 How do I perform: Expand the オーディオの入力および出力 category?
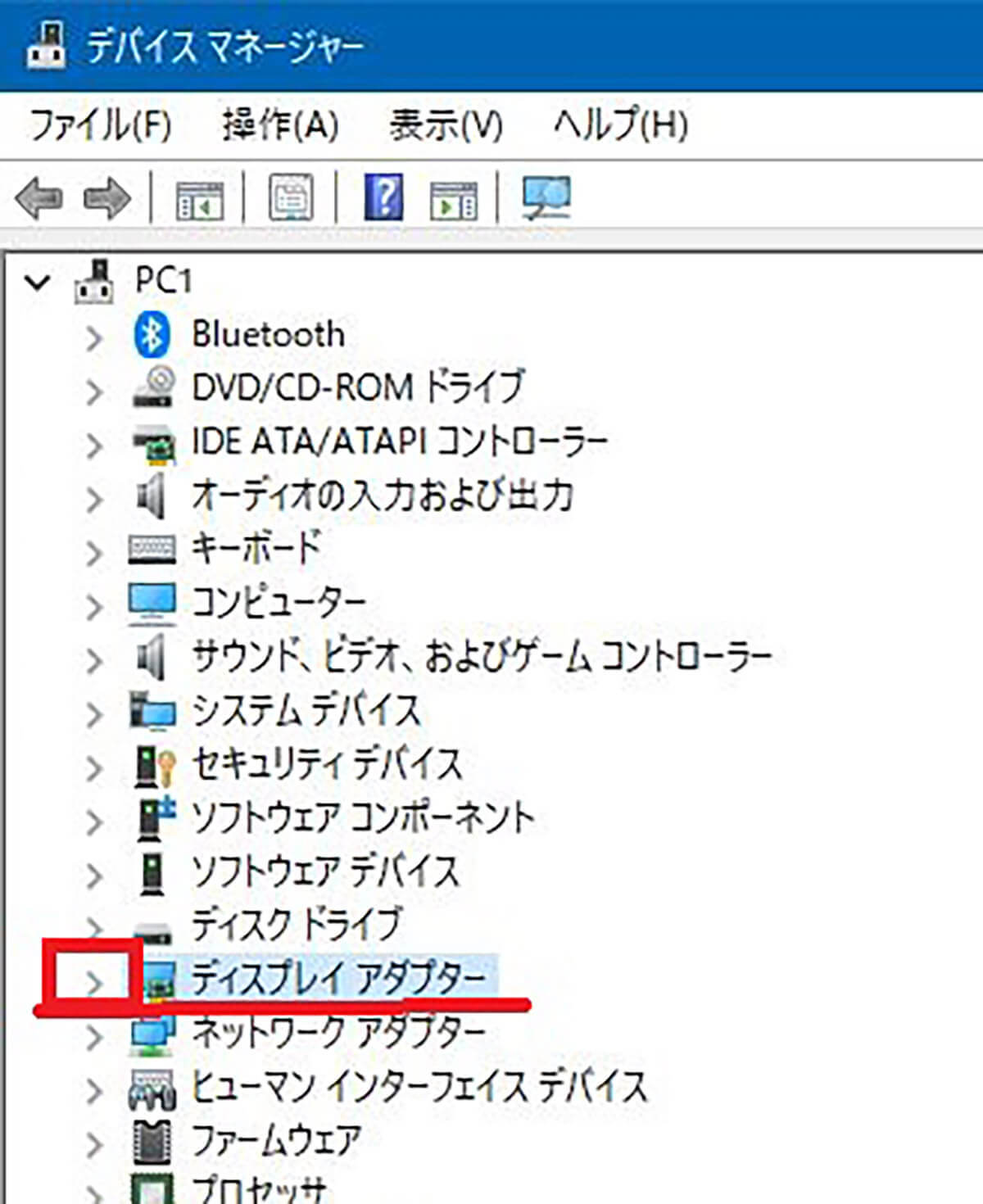tap(95, 499)
